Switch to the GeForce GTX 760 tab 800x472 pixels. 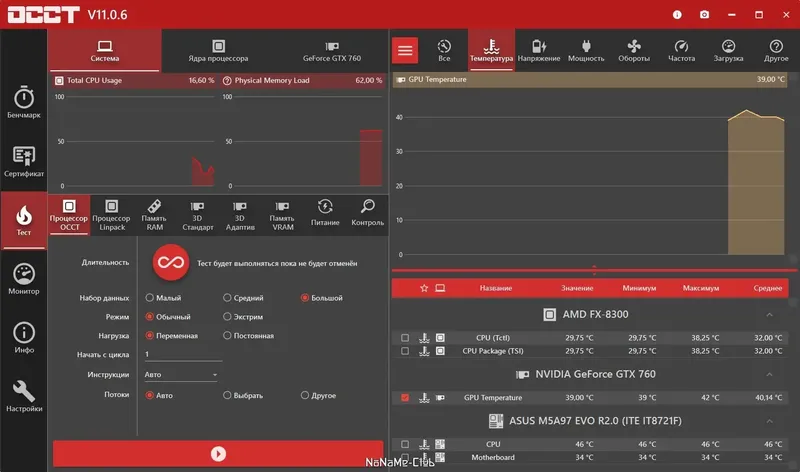332,51
